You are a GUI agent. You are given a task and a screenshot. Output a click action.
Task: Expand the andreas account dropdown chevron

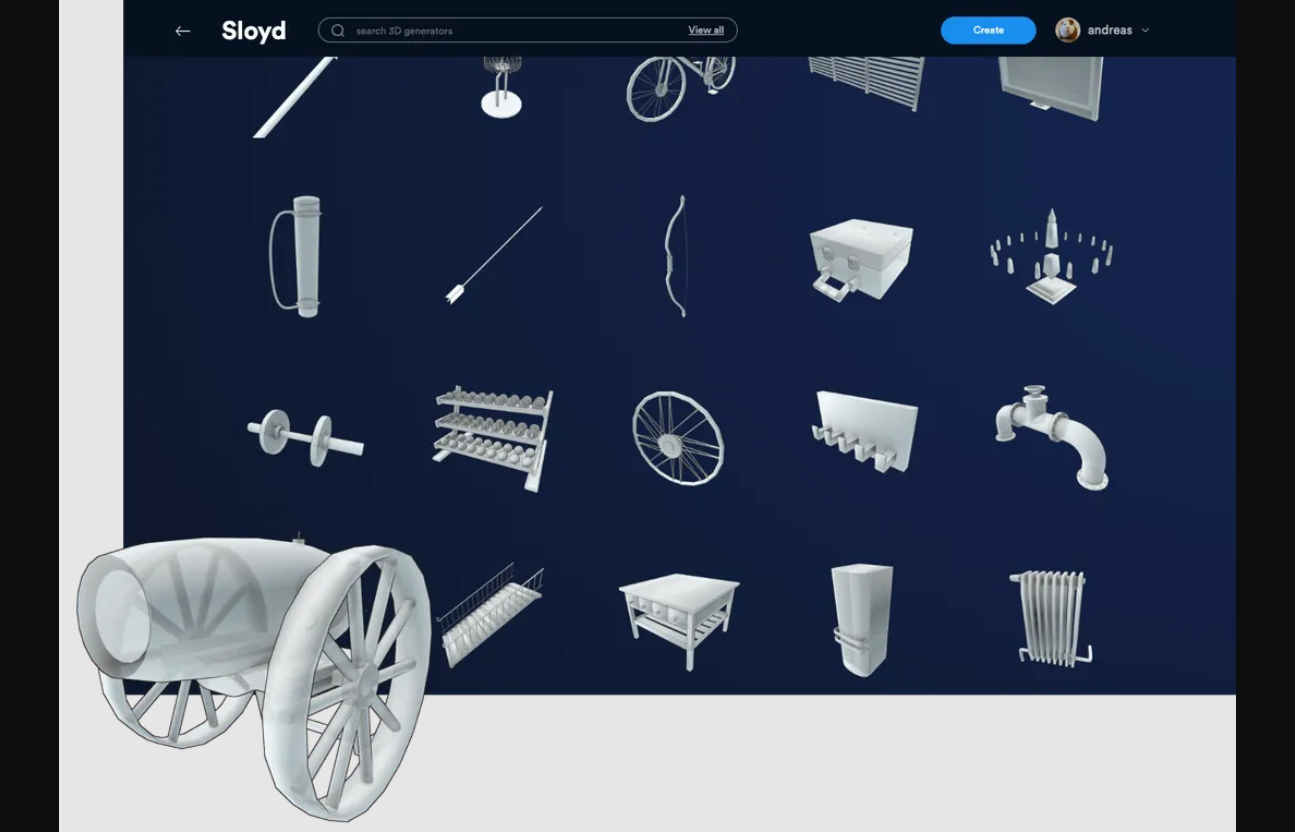pyautogui.click(x=1145, y=31)
